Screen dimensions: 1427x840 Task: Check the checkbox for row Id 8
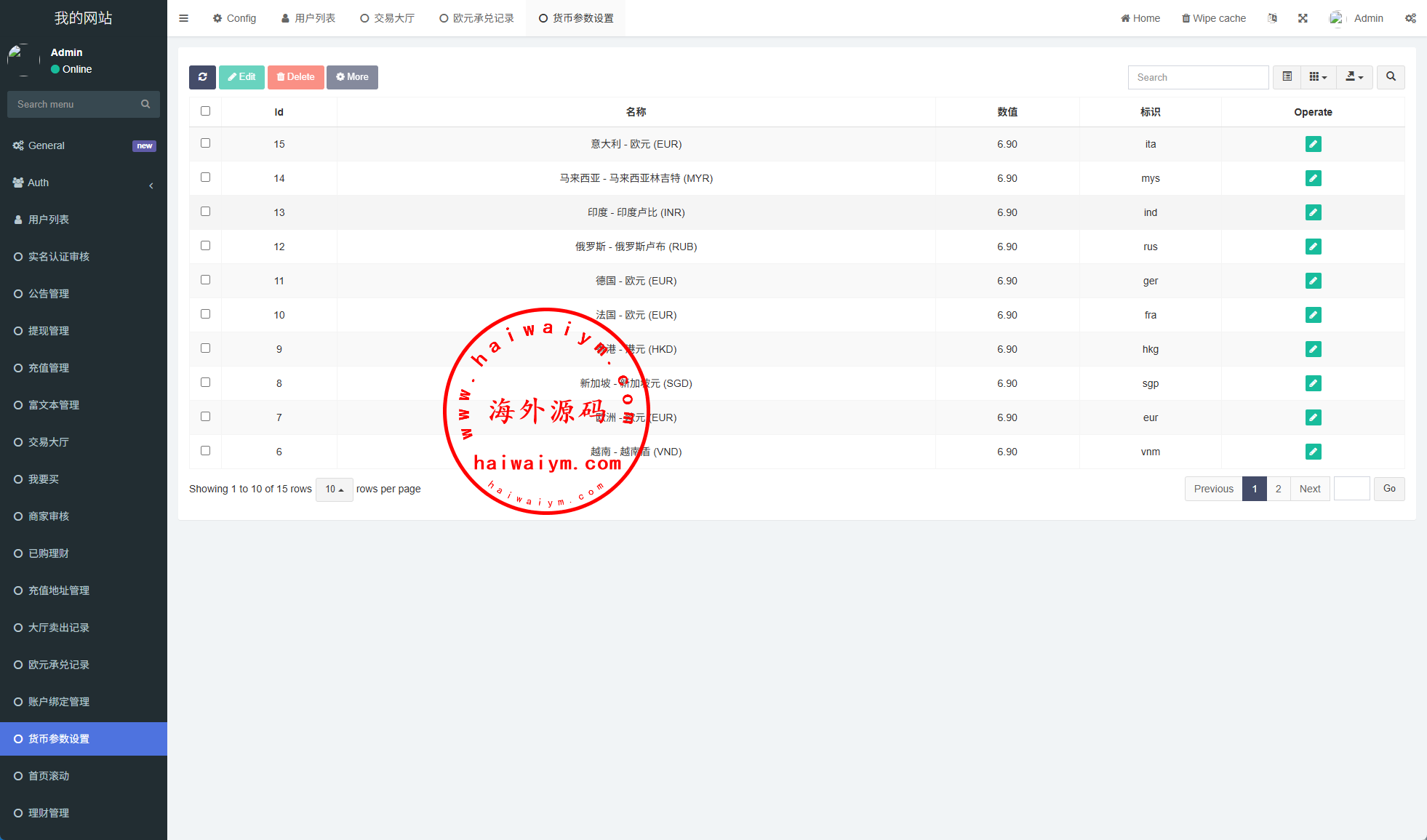pos(205,383)
